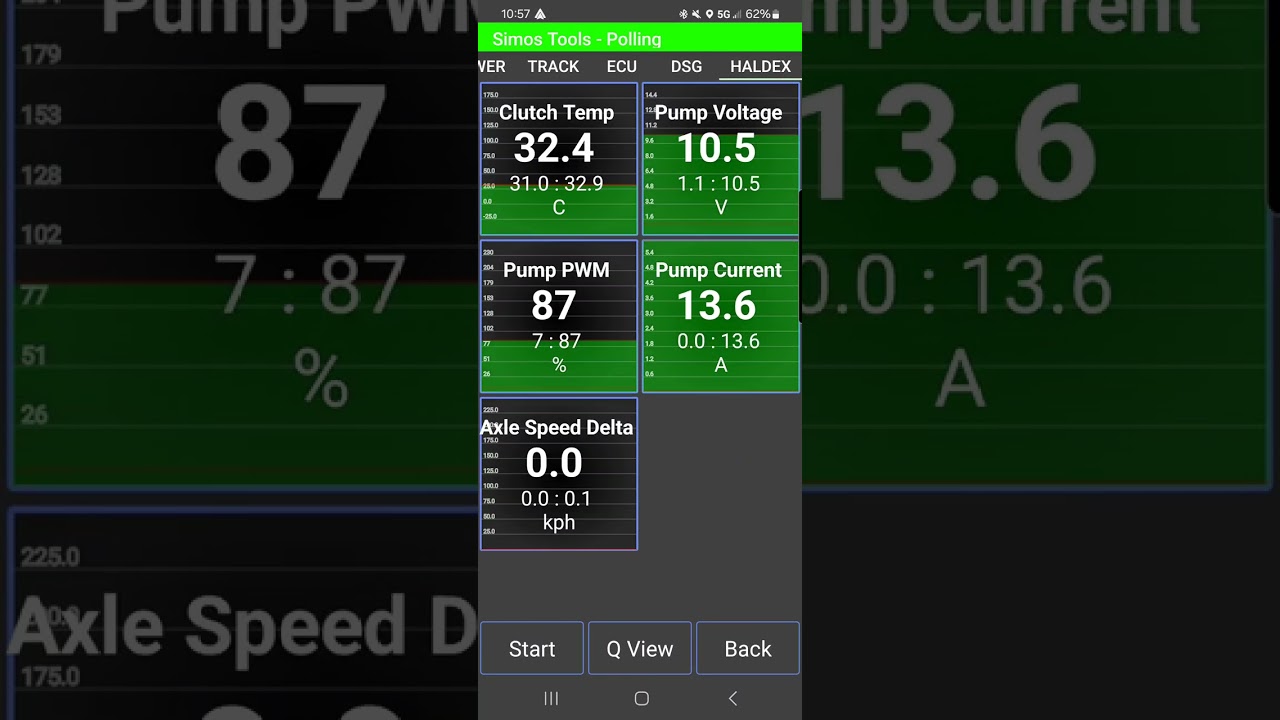Tap the kph unit label
The width and height of the screenshot is (1280, 720).
pos(559,523)
